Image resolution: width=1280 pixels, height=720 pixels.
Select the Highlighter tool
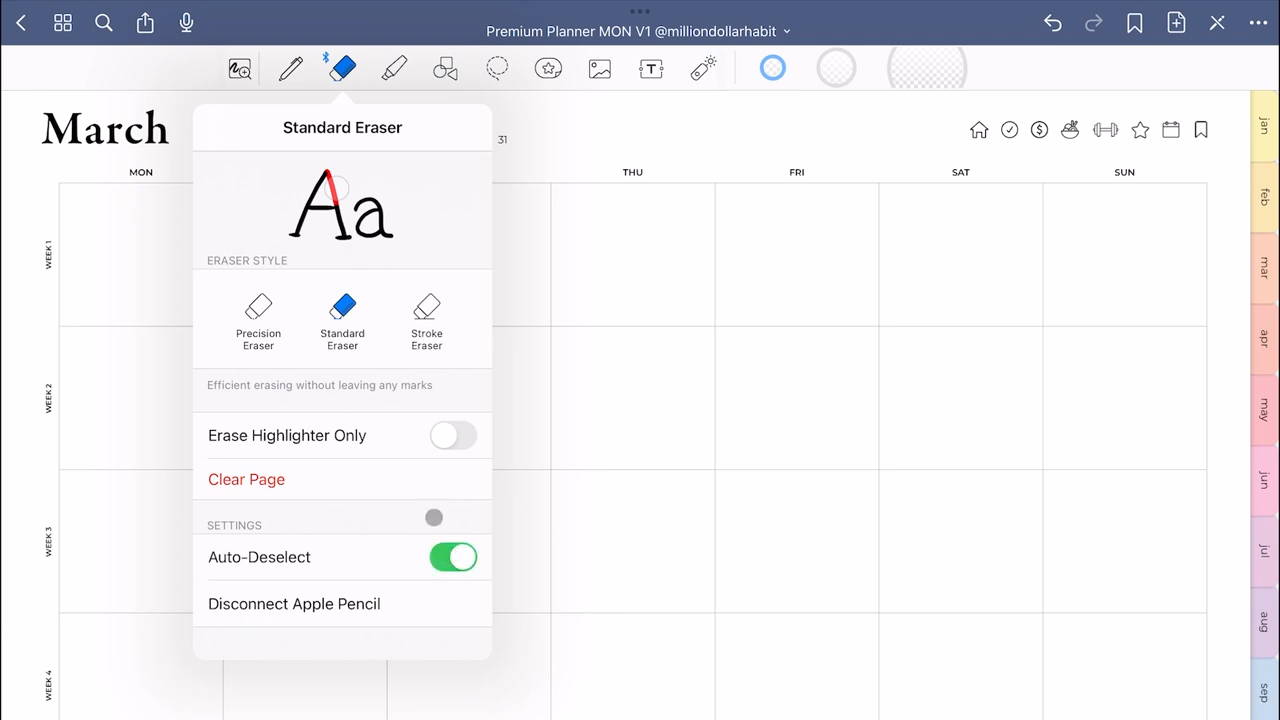point(394,68)
